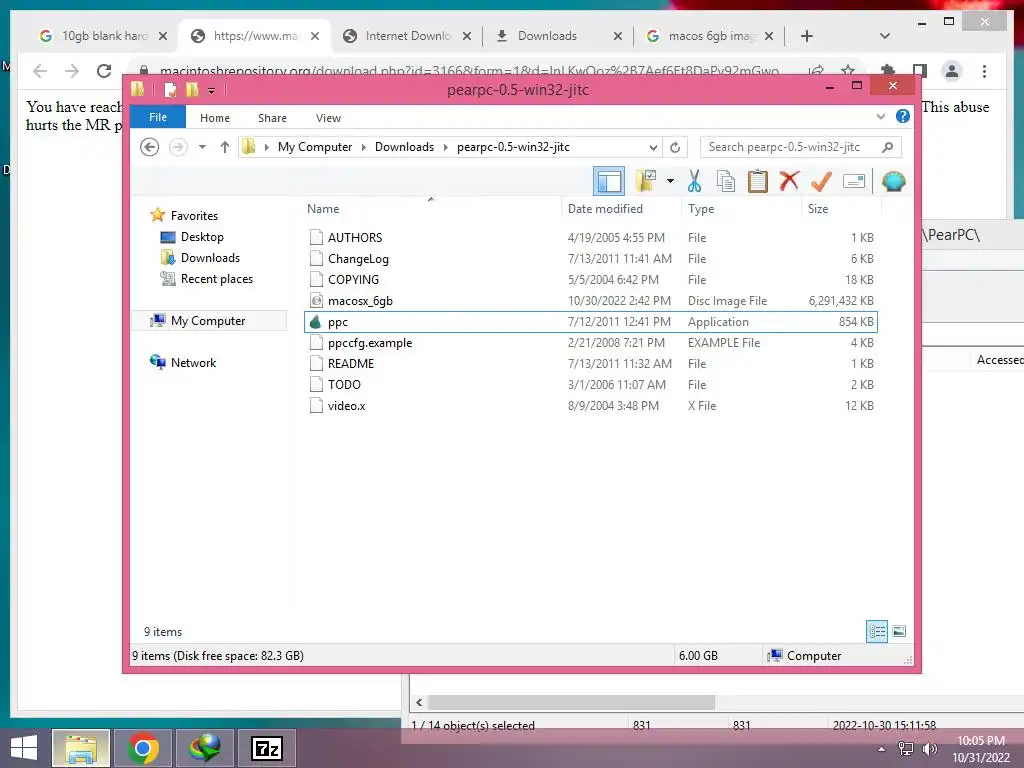Open recent locations dropdown arrow
Viewport: 1024px width, 768px height.
[202, 147]
